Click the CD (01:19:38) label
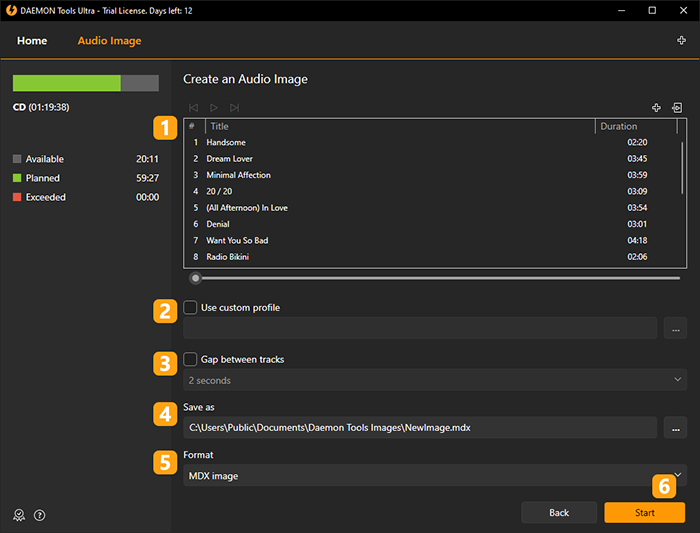The height and width of the screenshot is (533, 700). (x=41, y=107)
